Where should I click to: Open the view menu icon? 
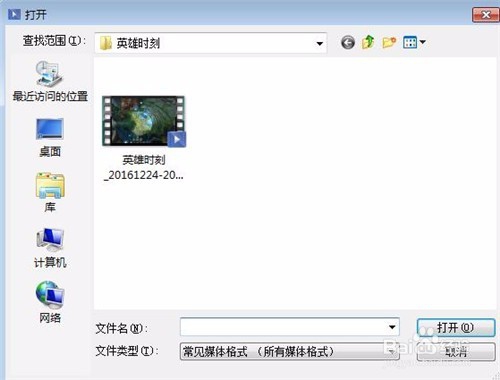coord(410,43)
